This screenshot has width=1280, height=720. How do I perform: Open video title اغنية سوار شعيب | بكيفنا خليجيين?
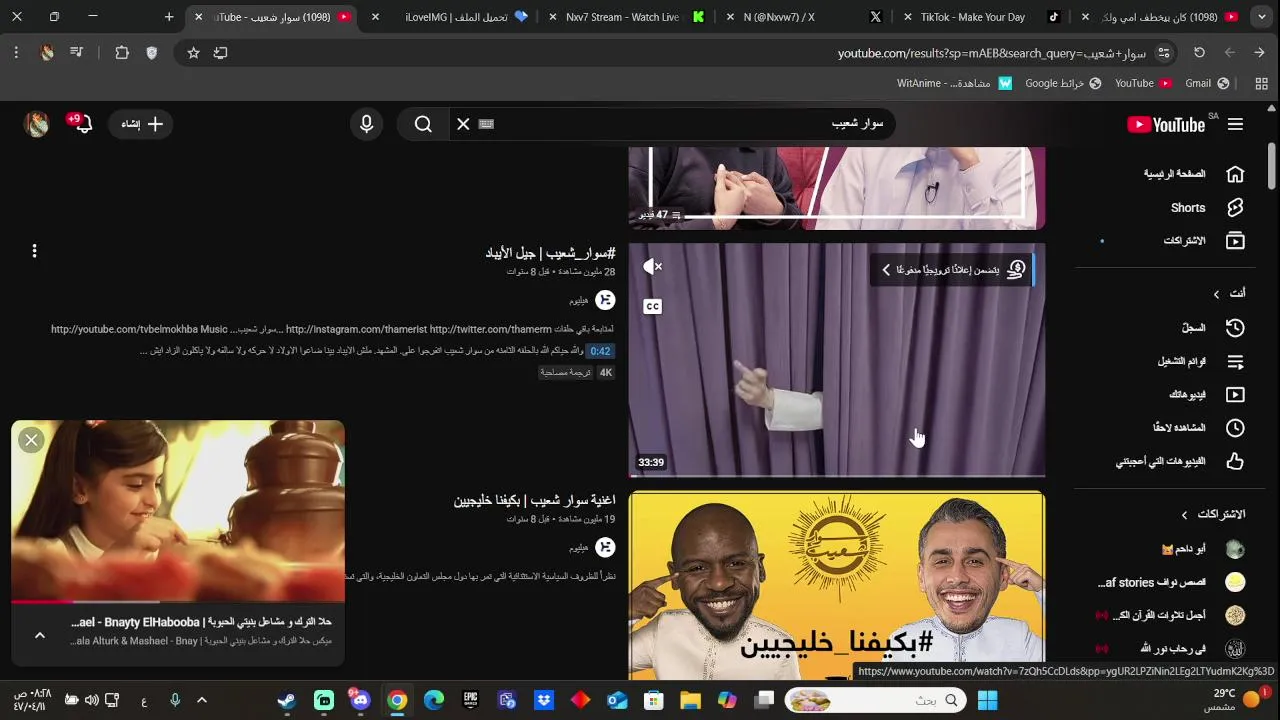(x=534, y=500)
